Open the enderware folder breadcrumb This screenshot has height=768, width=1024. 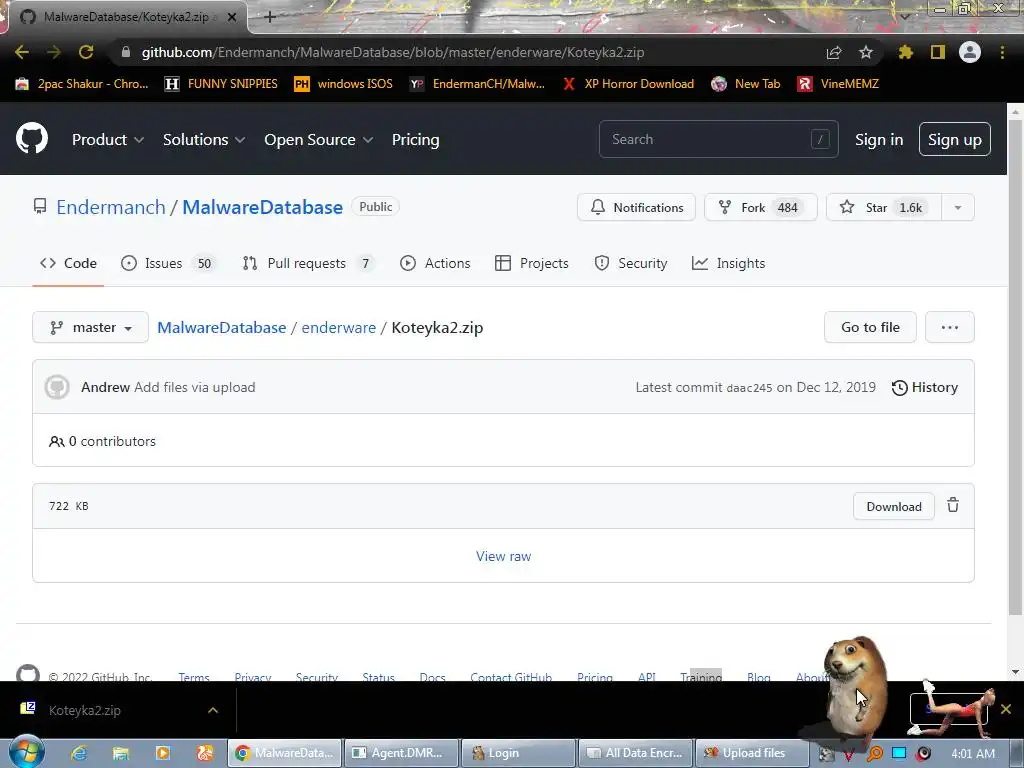click(338, 328)
